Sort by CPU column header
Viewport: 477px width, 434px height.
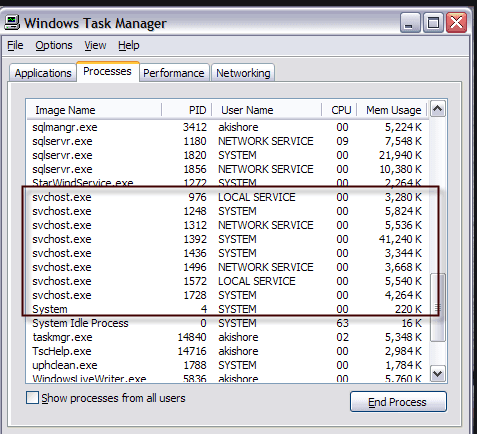[x=339, y=110]
